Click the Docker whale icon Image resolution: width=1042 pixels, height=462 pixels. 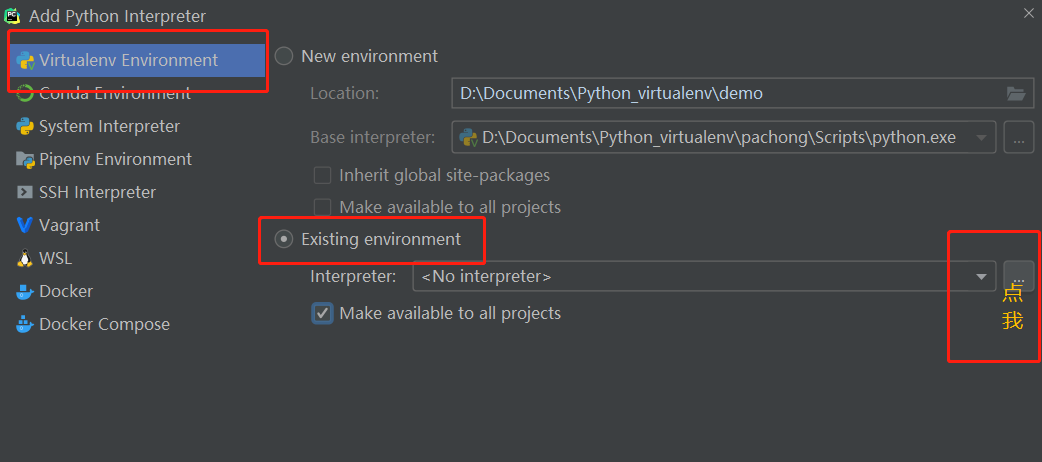25,291
